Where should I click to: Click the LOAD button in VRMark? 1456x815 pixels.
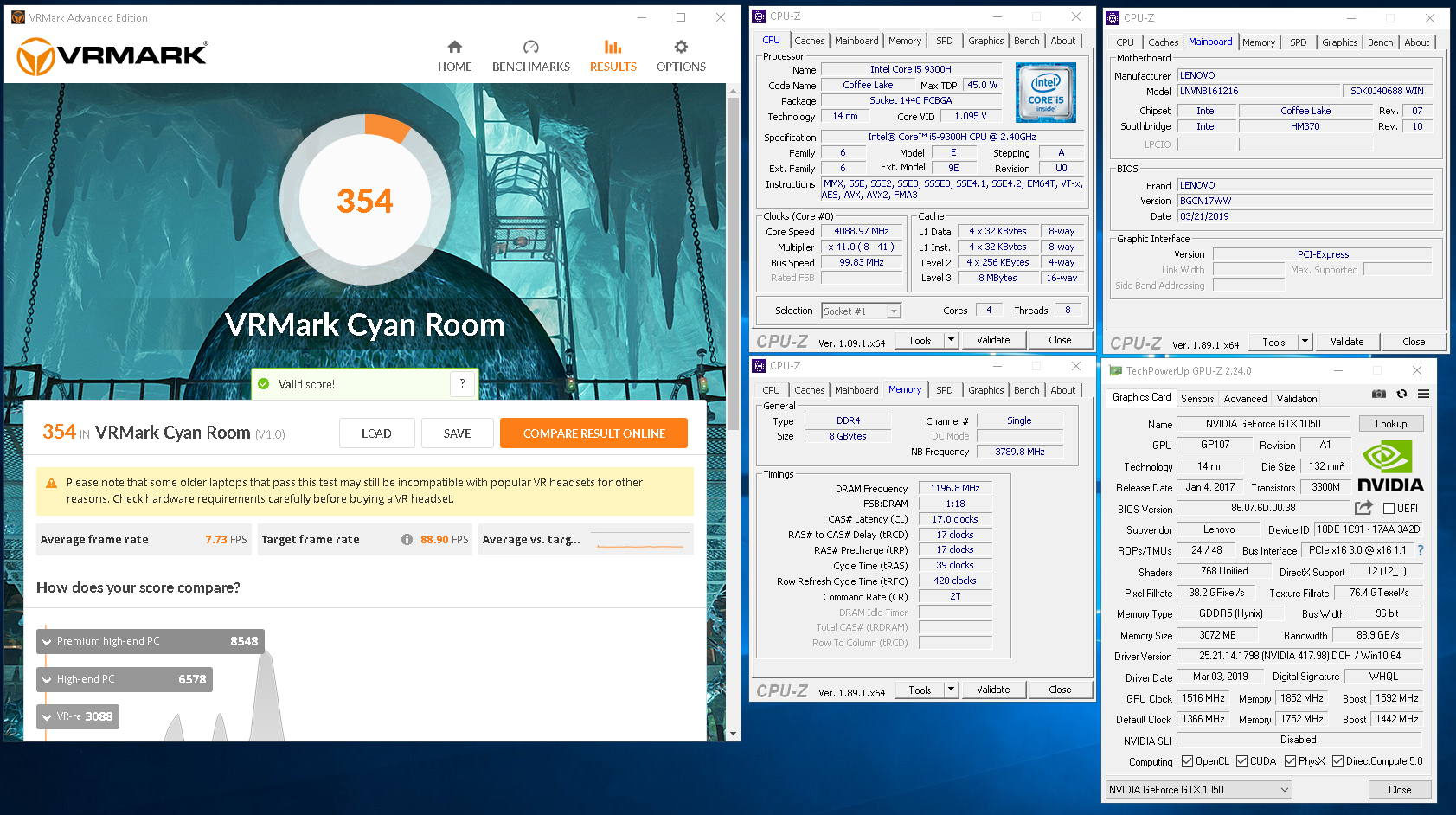coord(376,433)
